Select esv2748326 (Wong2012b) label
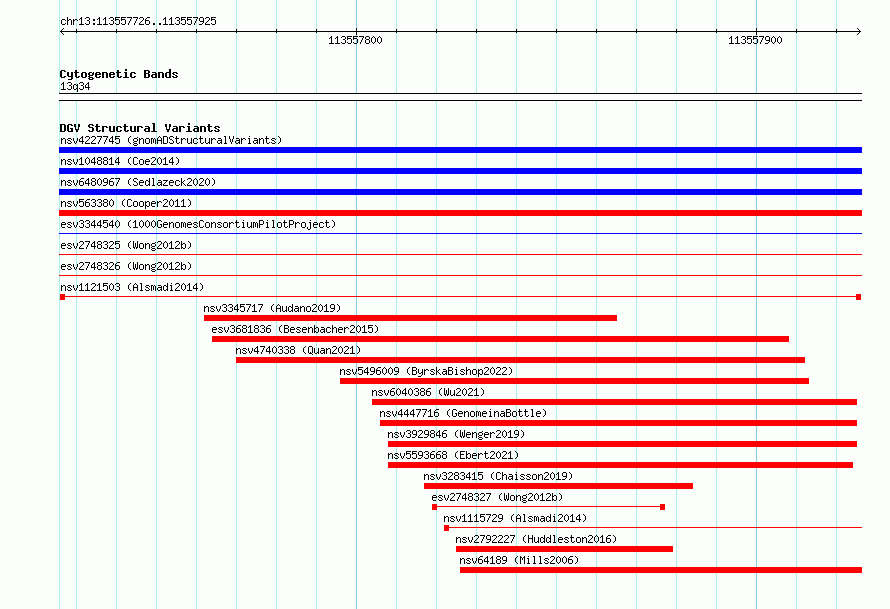The image size is (890, 609). click(126, 266)
